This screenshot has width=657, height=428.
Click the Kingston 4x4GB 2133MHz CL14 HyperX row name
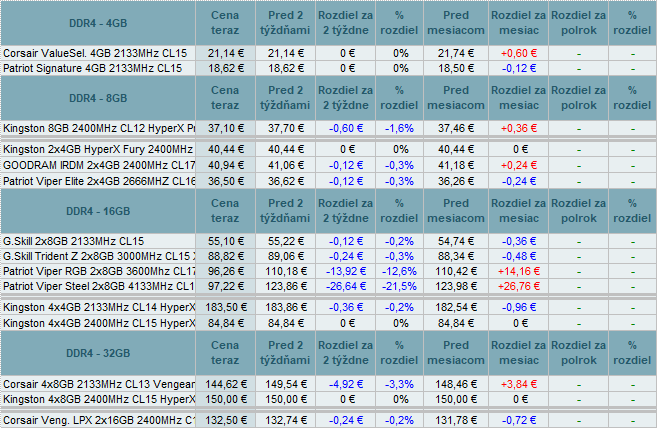[99, 307]
